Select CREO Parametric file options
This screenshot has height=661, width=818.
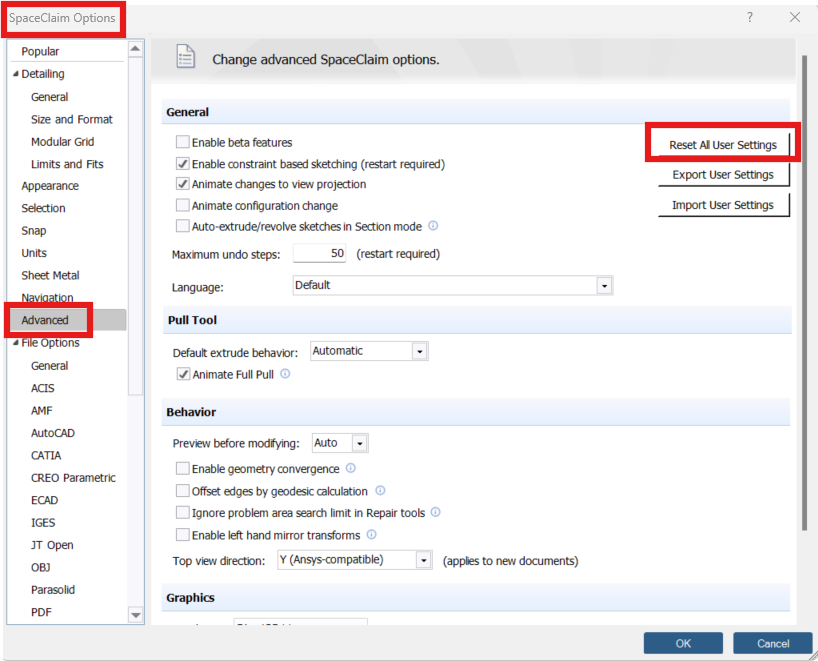point(73,478)
